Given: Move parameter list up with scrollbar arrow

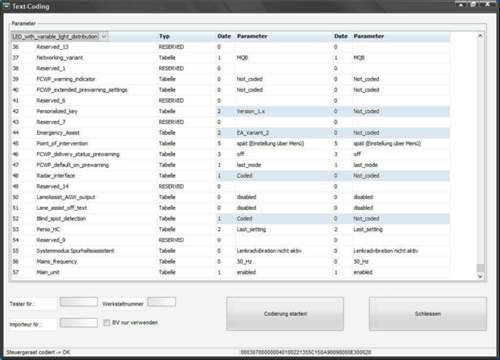Looking at the screenshot, I should [x=480, y=36].
